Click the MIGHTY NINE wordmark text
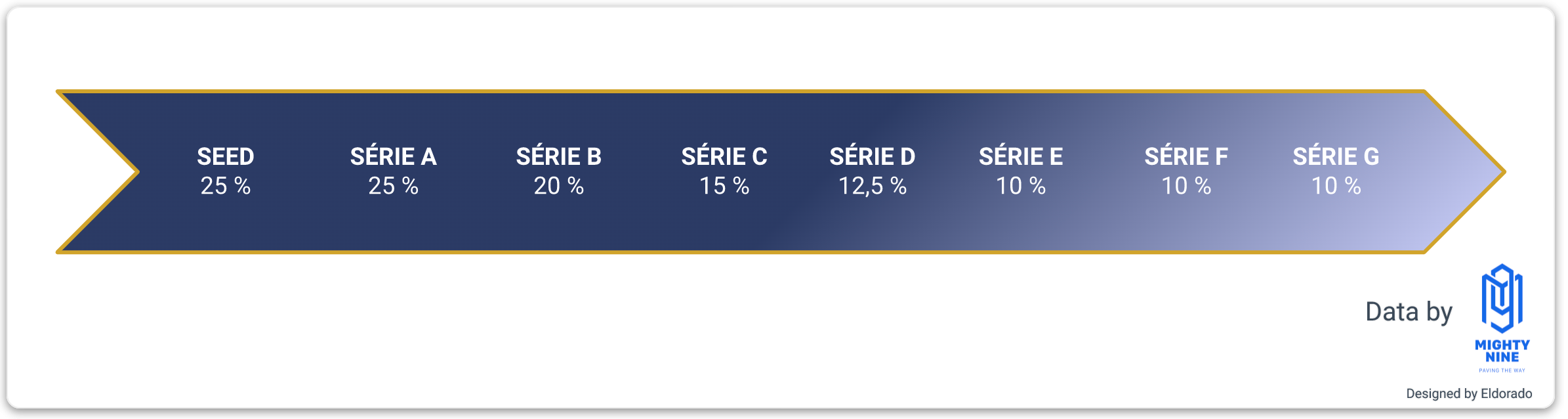The width and height of the screenshot is (1568, 419). click(x=1502, y=351)
